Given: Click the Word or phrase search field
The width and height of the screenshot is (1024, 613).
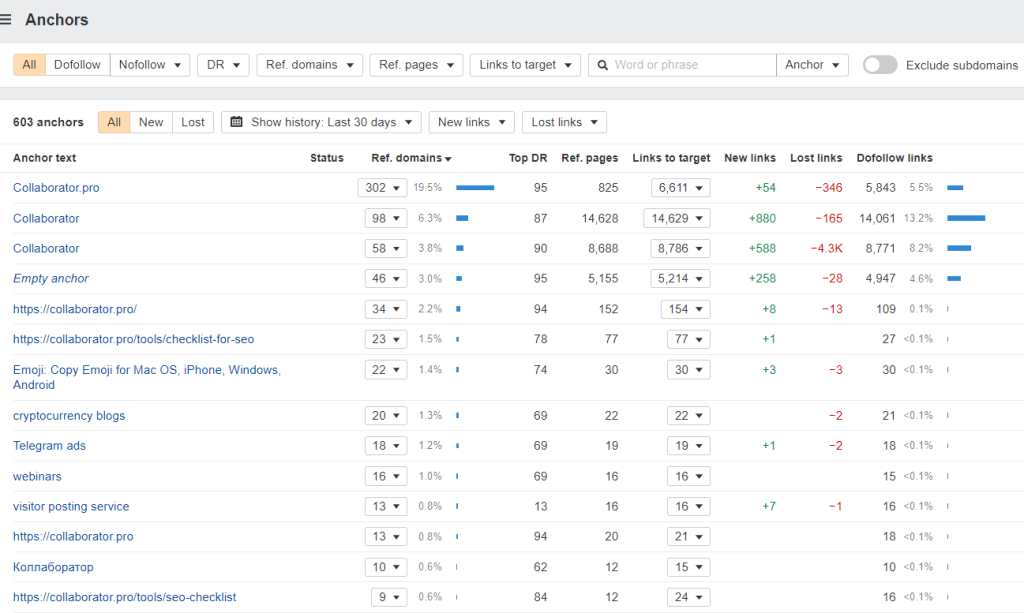Looking at the screenshot, I should (690, 65).
